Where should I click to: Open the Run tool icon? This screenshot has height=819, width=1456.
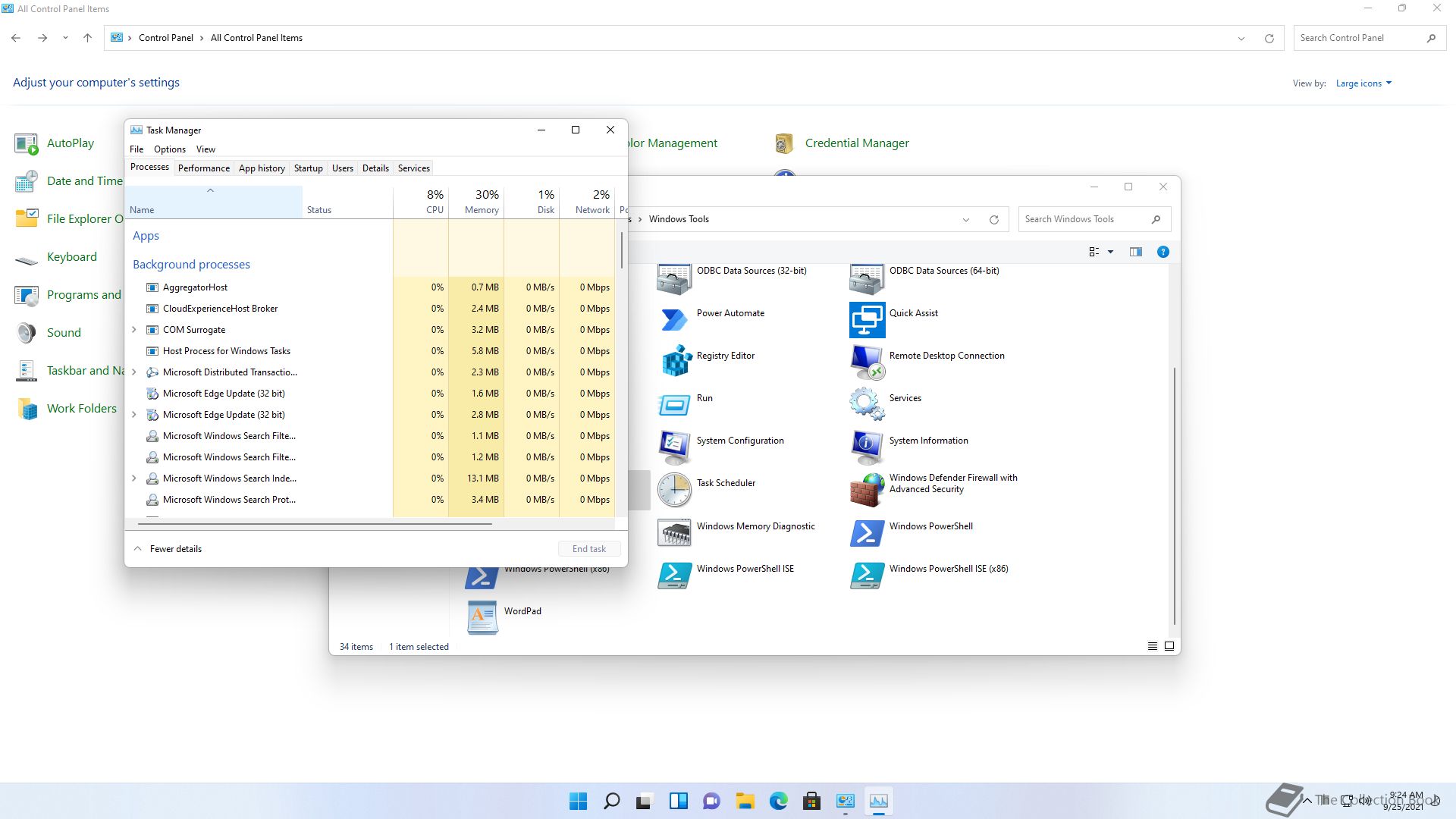675,404
